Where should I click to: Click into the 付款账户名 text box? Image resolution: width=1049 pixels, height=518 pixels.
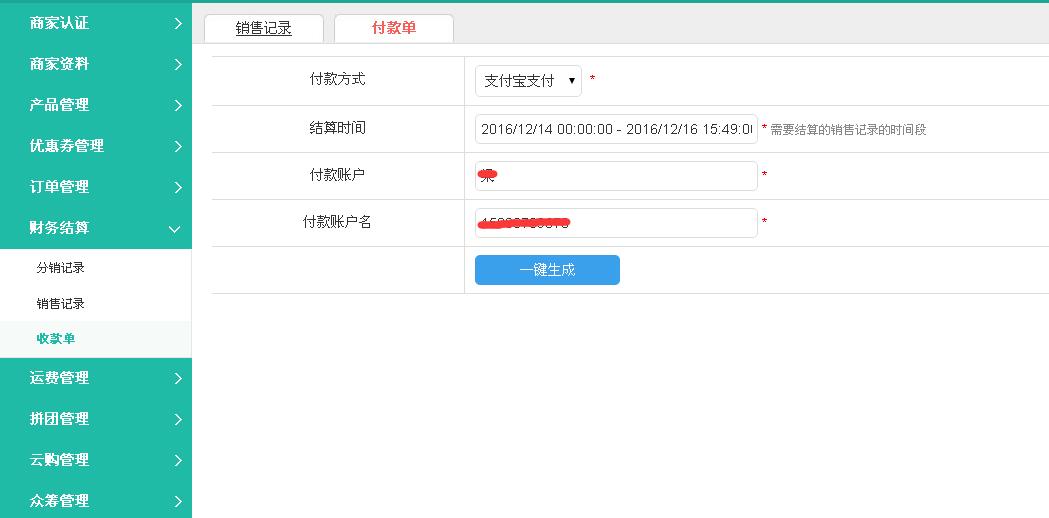616,223
